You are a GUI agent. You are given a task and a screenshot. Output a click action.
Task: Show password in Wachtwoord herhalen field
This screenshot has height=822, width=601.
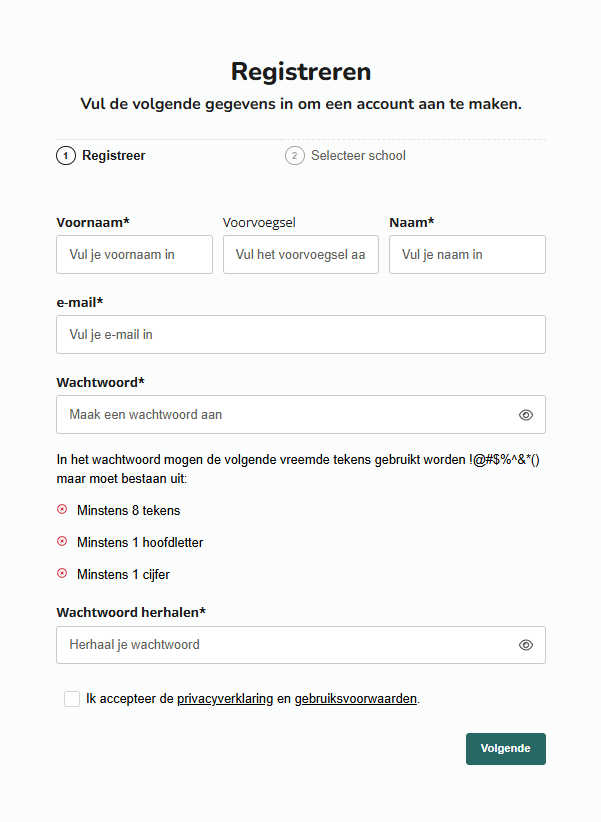pyautogui.click(x=526, y=645)
